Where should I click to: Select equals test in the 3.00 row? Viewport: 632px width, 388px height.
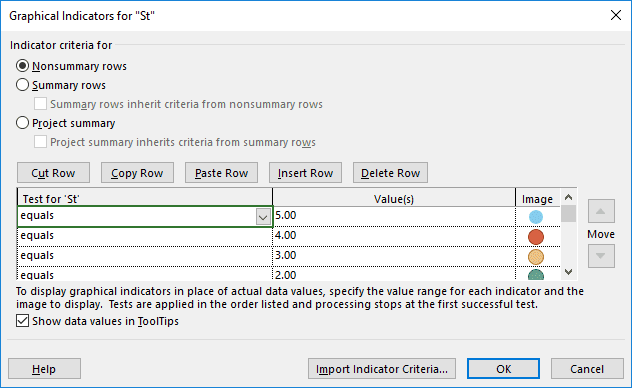click(145, 256)
